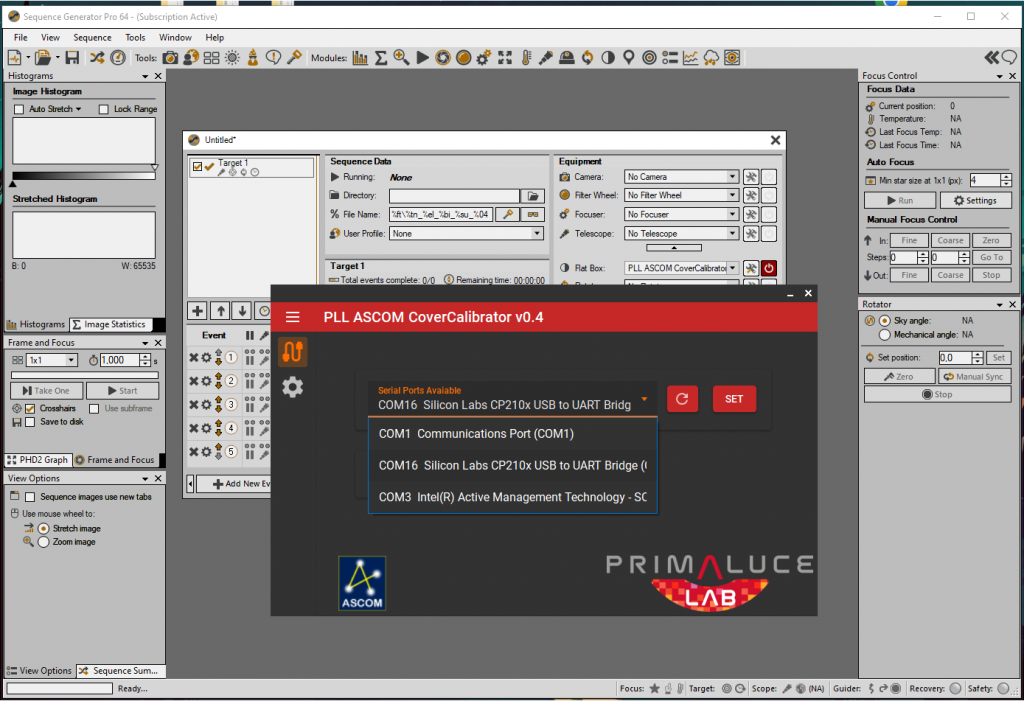Select the camera icon next to Tools
This screenshot has width=1024, height=701.
point(170,57)
